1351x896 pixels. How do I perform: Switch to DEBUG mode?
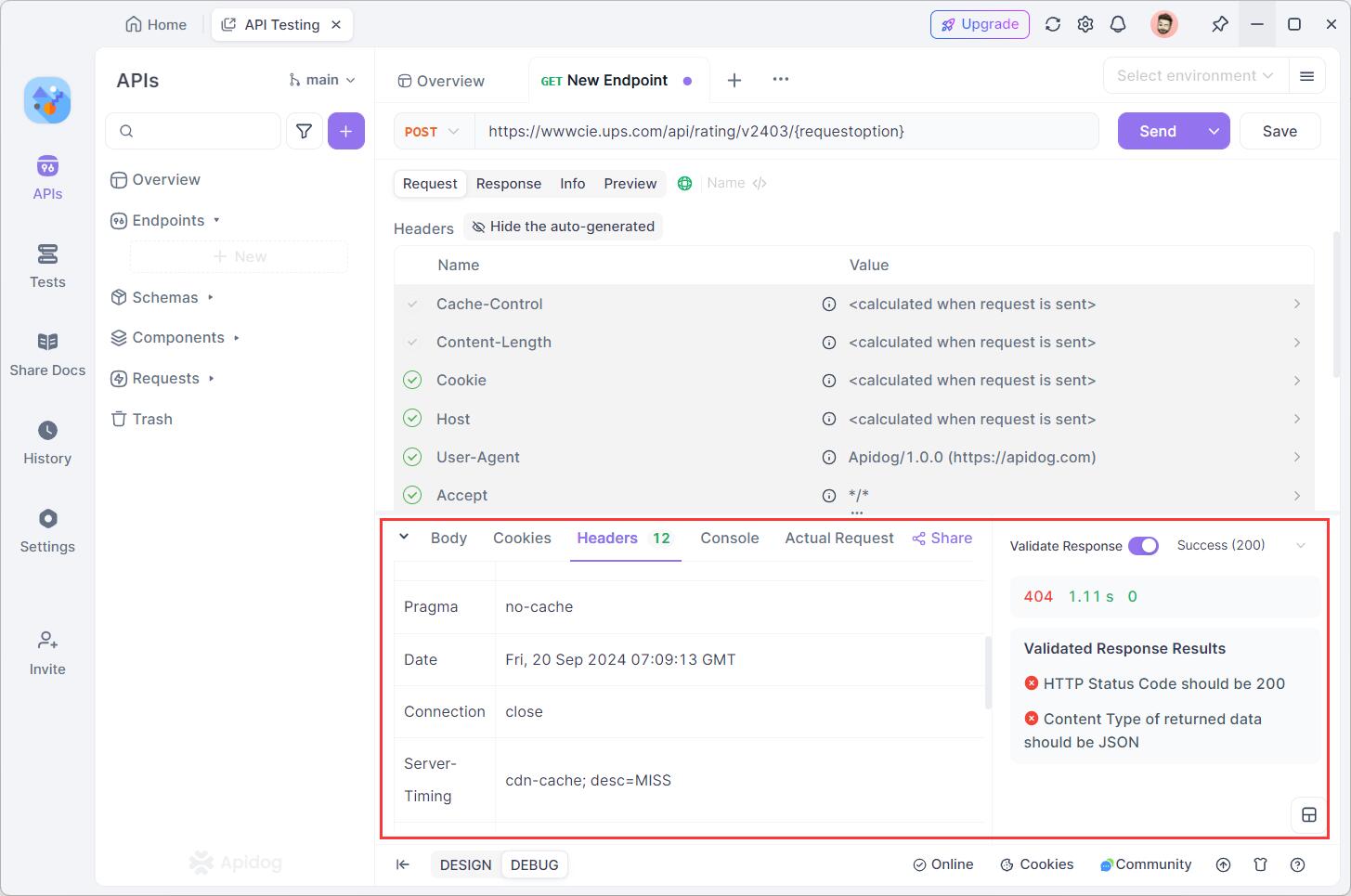click(x=535, y=864)
